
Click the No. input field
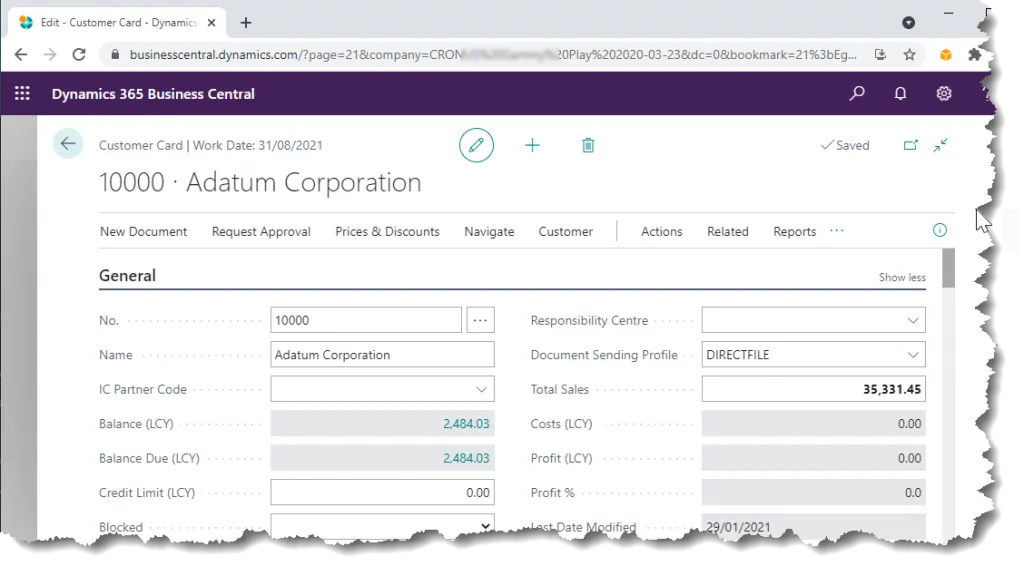366,320
